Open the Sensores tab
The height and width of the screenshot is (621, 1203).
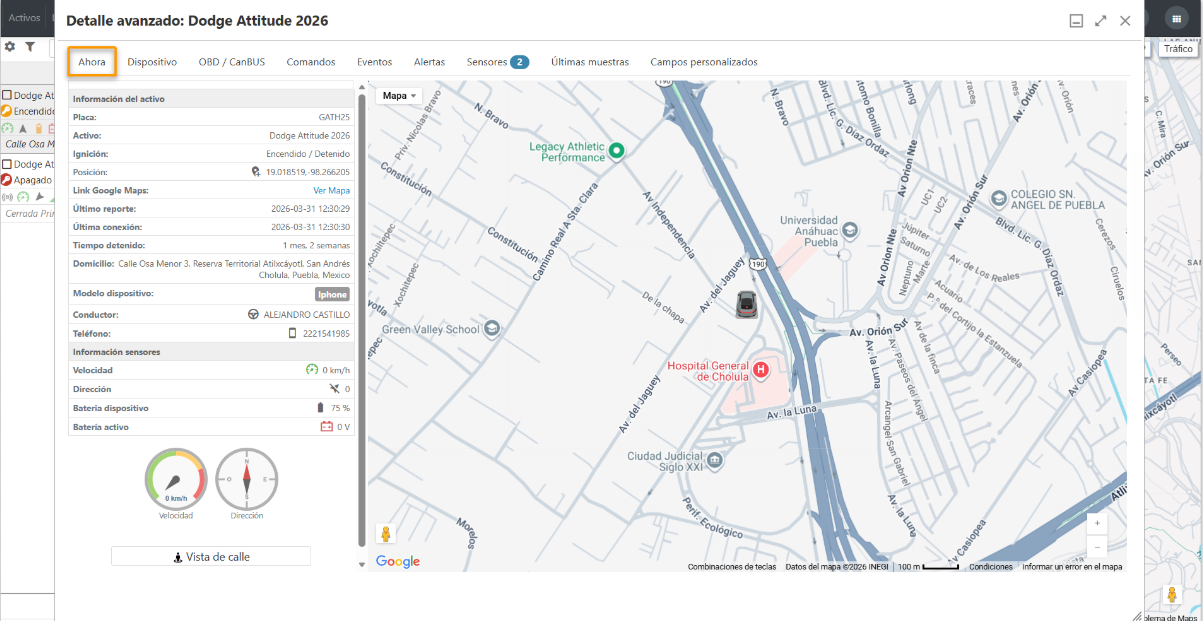[x=498, y=62]
